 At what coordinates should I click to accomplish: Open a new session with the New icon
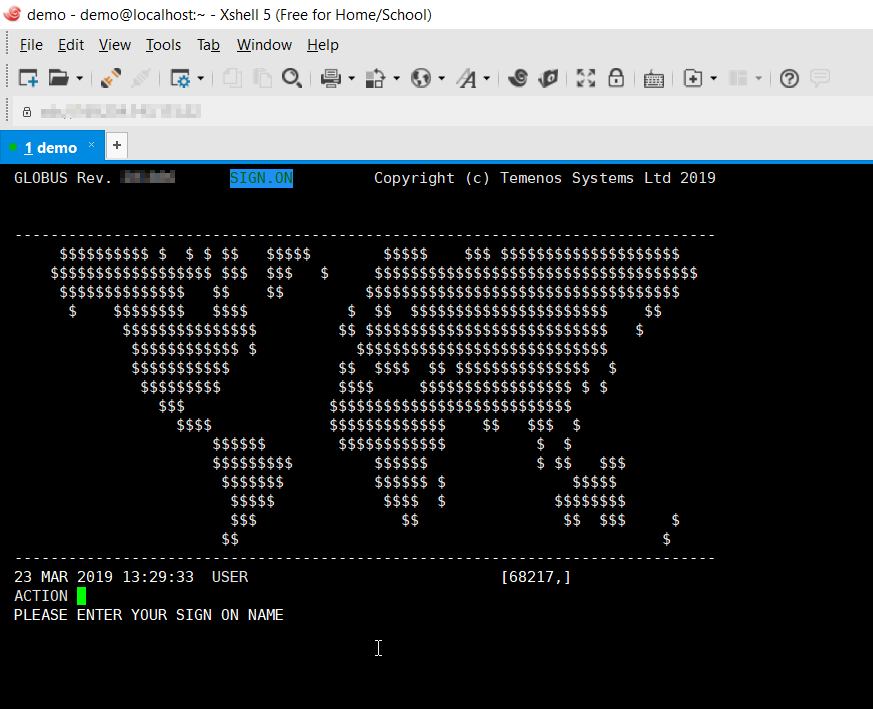tap(27, 78)
